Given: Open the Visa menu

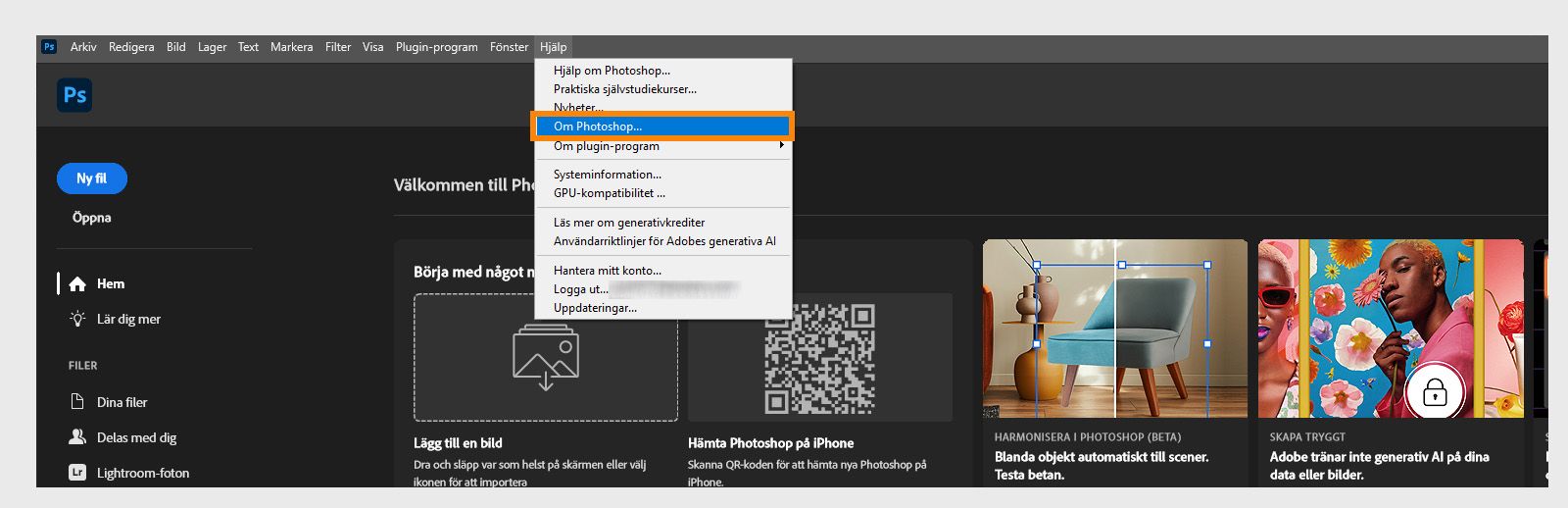Looking at the screenshot, I should [373, 47].
